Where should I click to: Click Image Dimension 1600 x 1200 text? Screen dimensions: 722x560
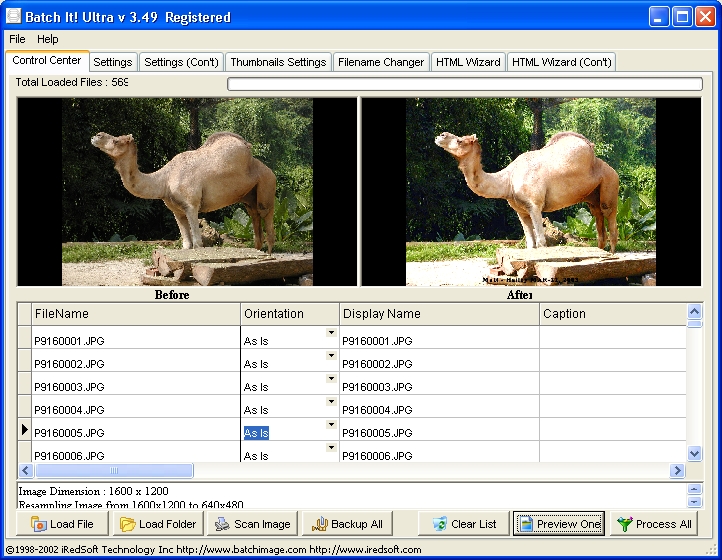93,491
